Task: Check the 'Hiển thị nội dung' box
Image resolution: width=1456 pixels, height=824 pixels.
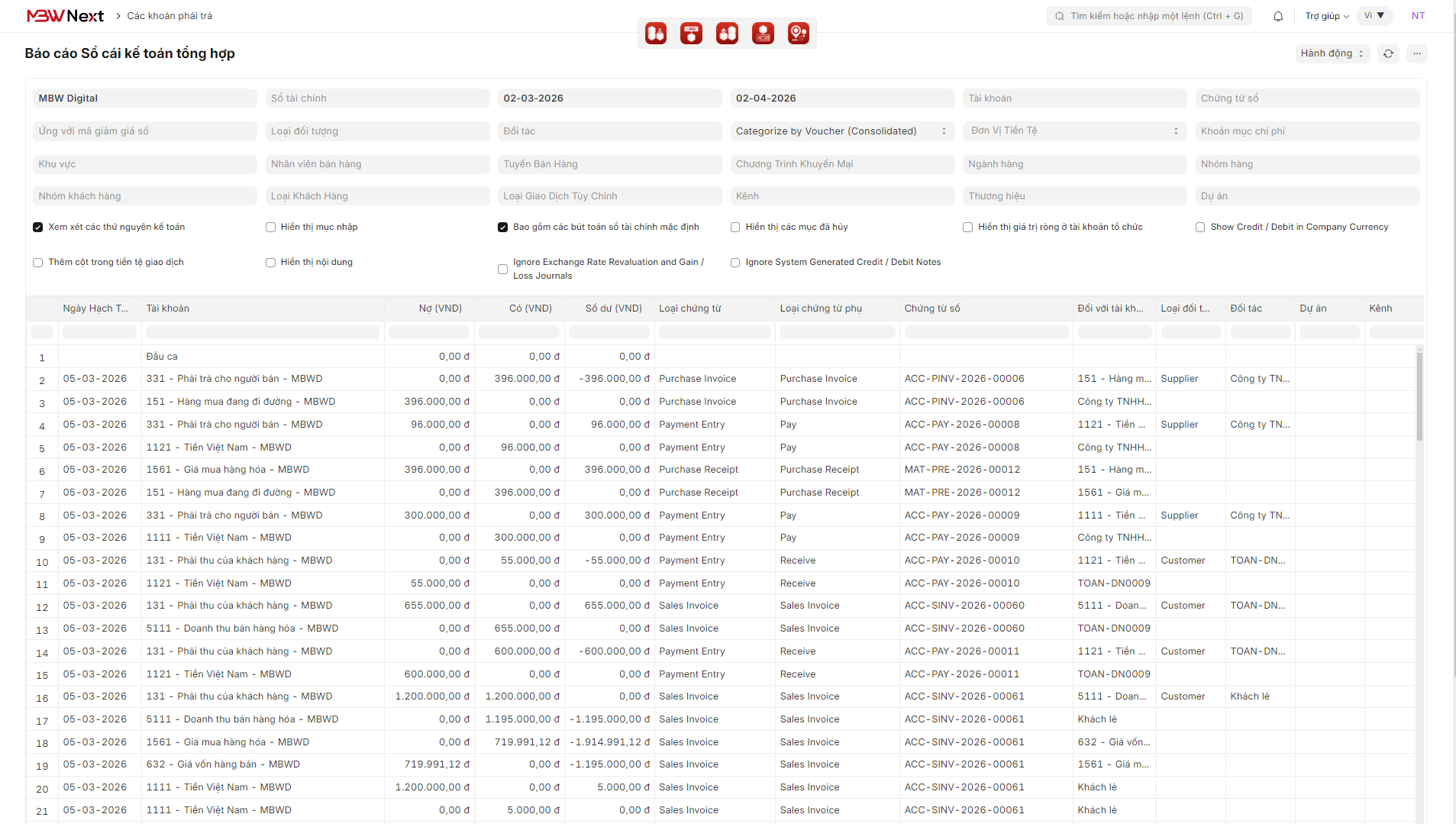Action: 270,263
